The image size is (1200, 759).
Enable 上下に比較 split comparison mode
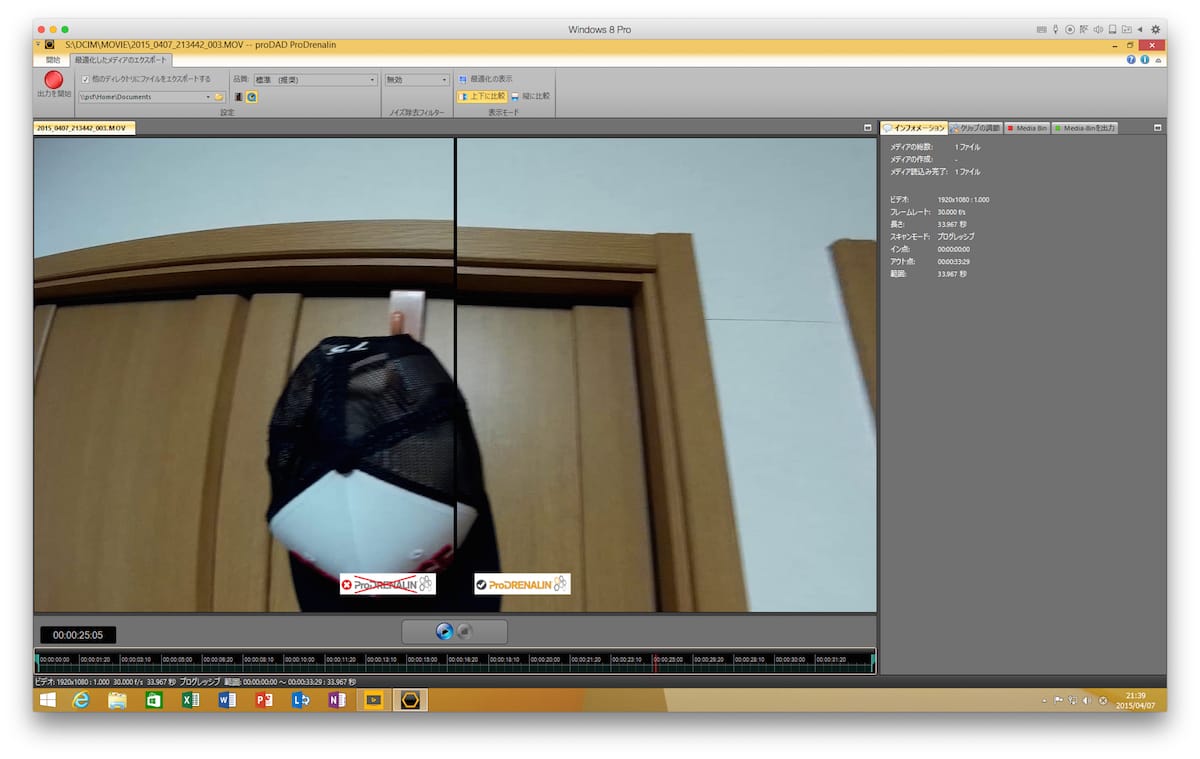coord(481,97)
